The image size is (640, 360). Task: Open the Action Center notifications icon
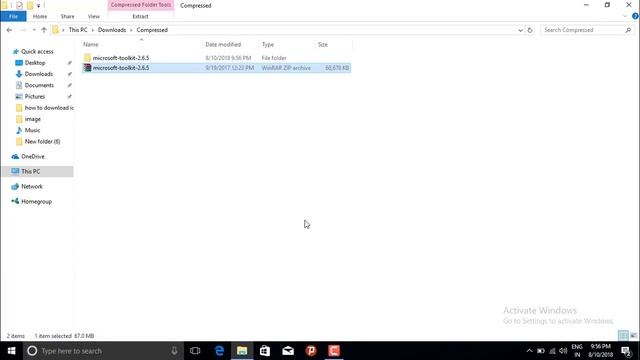(x=627, y=351)
